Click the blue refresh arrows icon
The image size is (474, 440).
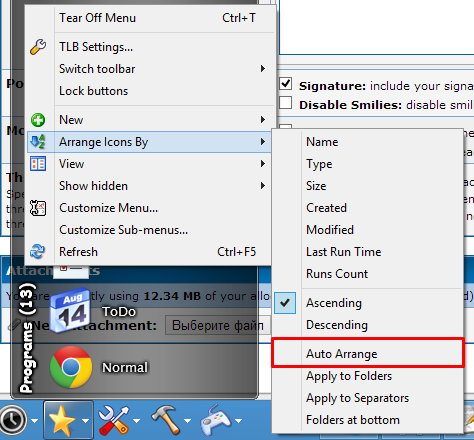[37, 252]
